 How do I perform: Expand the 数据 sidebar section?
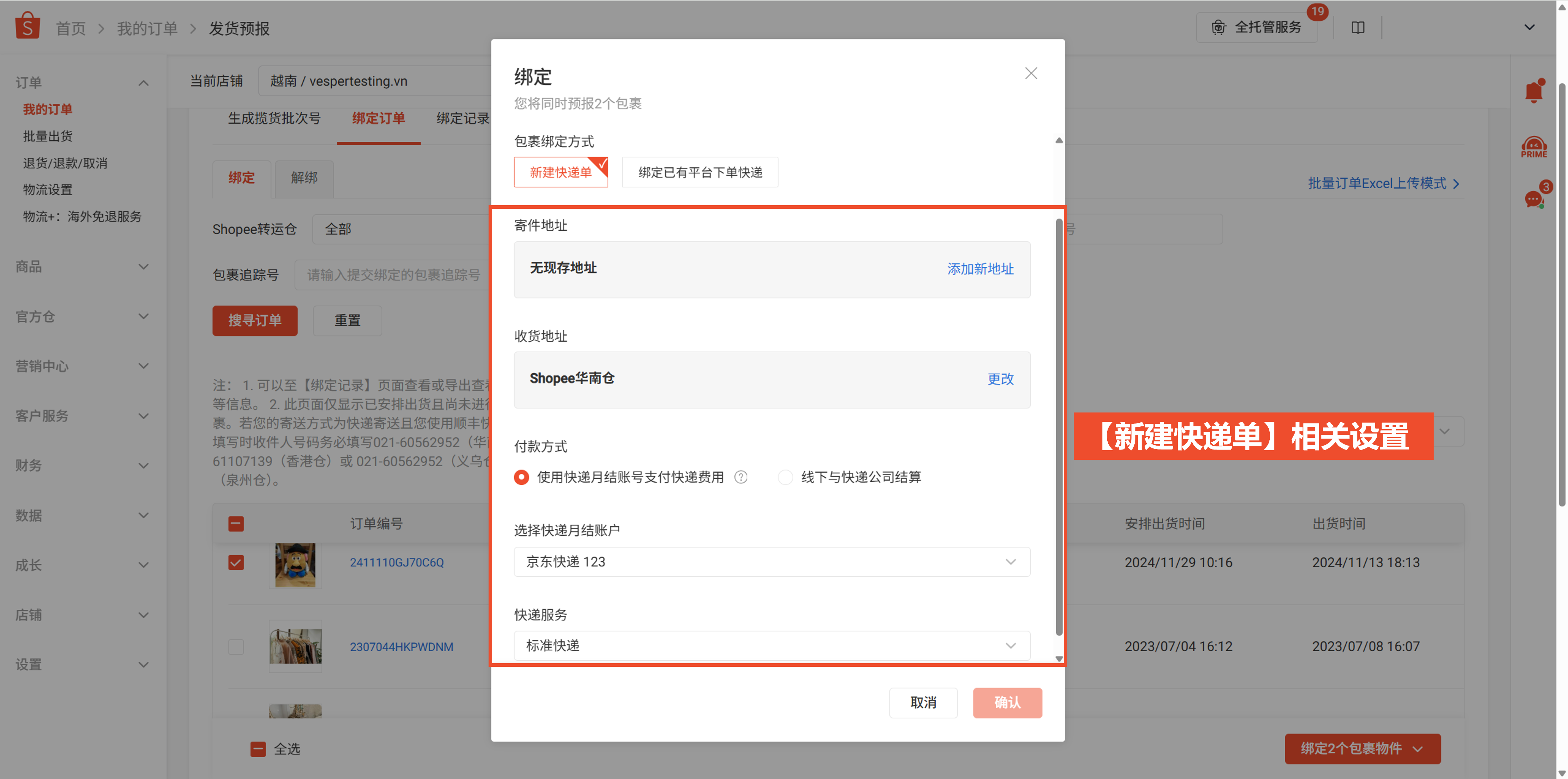click(144, 515)
